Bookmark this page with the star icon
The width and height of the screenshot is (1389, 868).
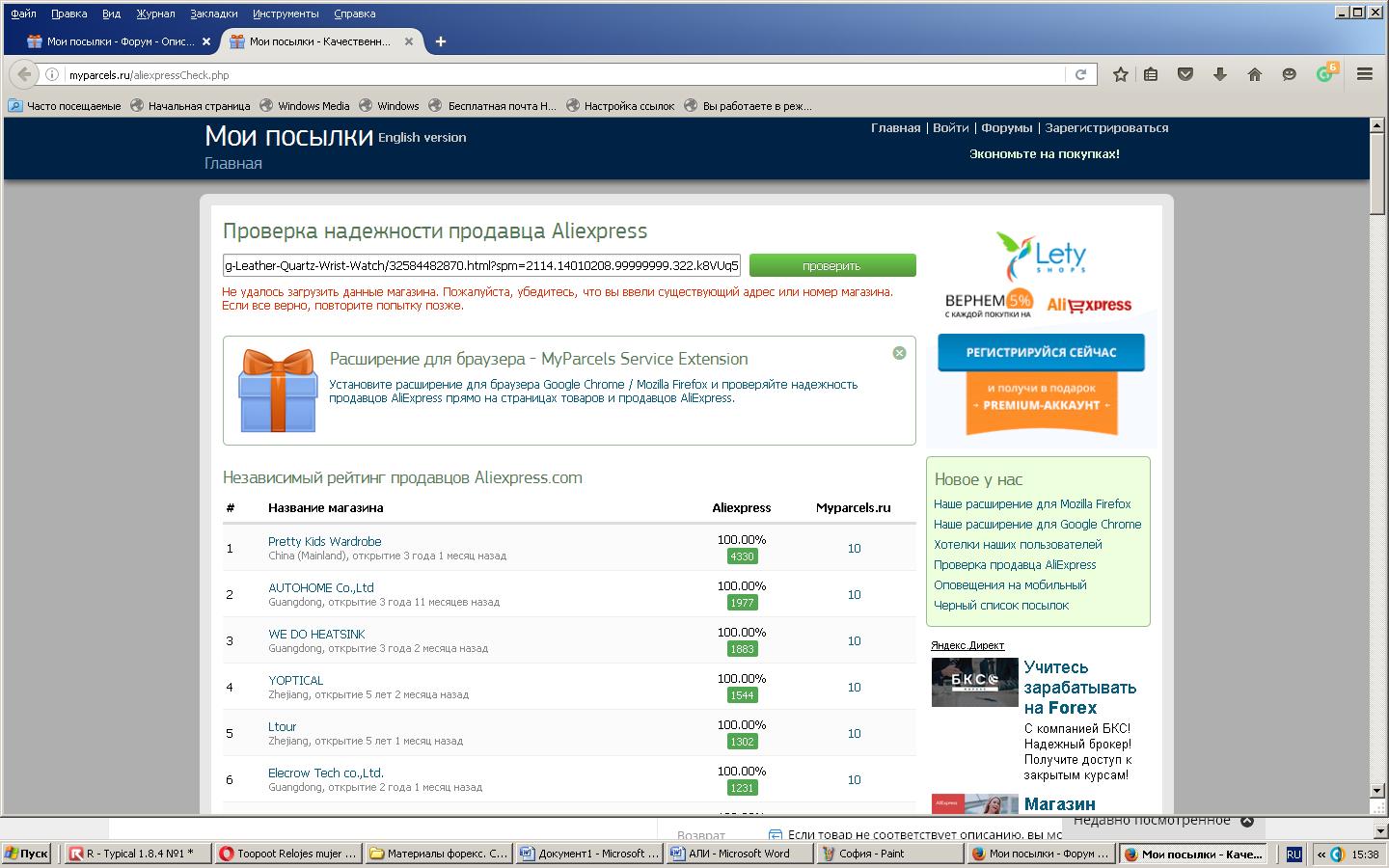1120,74
